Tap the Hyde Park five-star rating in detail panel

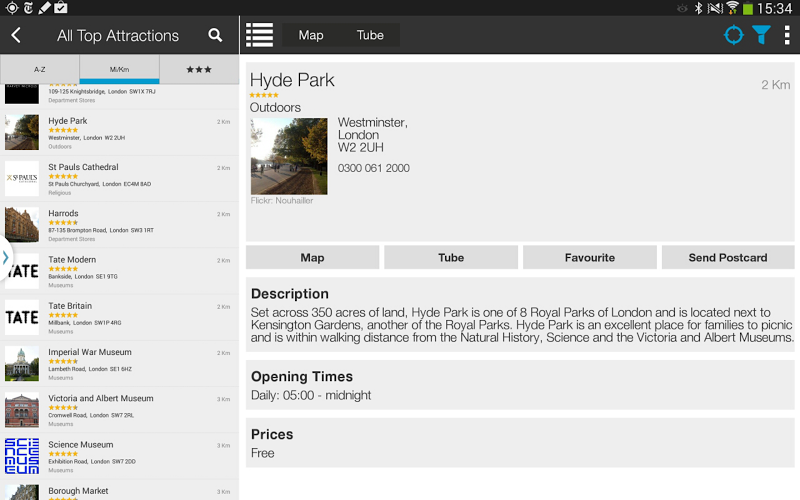(264, 95)
